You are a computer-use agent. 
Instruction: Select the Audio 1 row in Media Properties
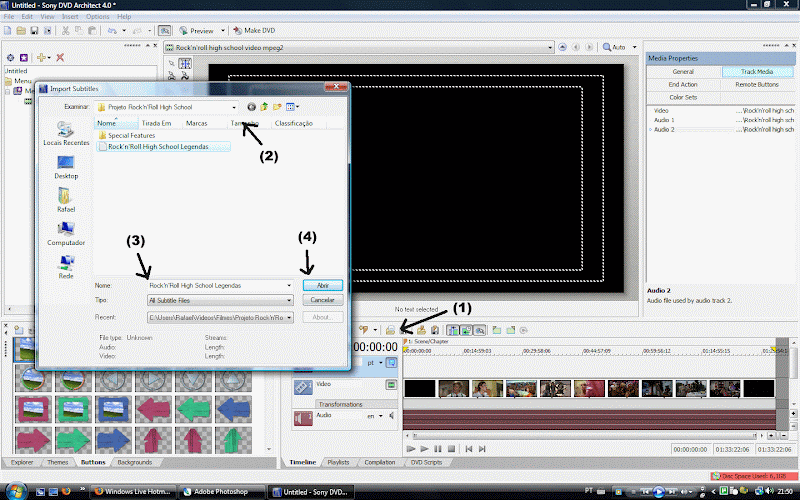click(x=721, y=120)
